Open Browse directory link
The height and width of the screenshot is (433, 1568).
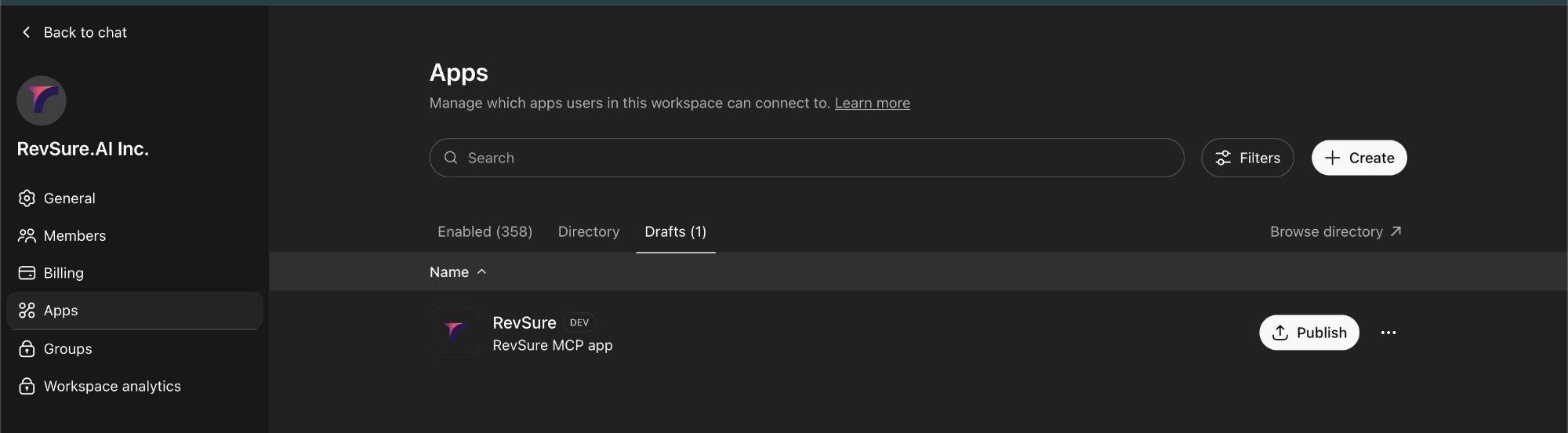click(x=1335, y=232)
